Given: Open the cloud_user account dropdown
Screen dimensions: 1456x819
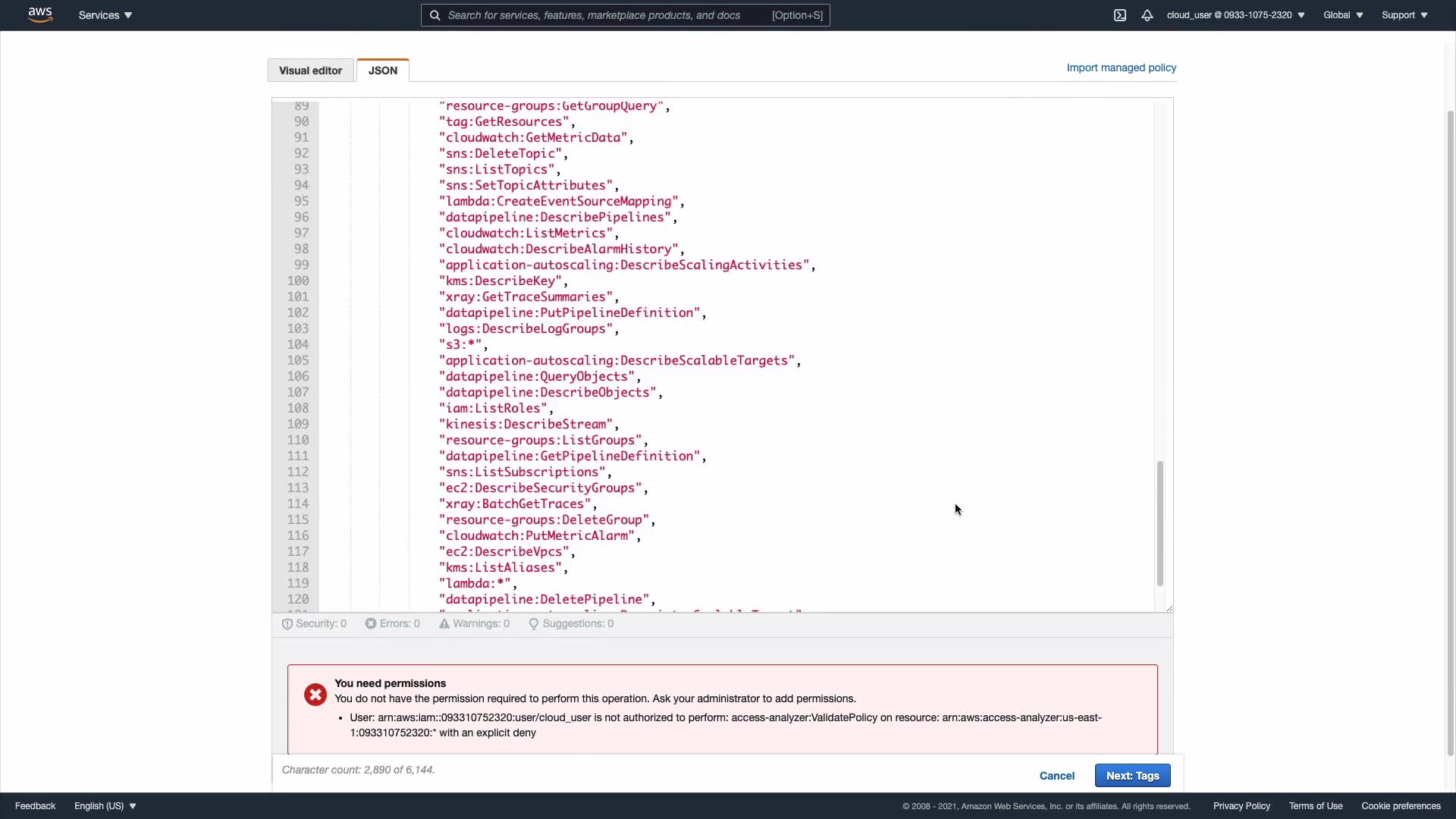Looking at the screenshot, I should pos(1235,15).
